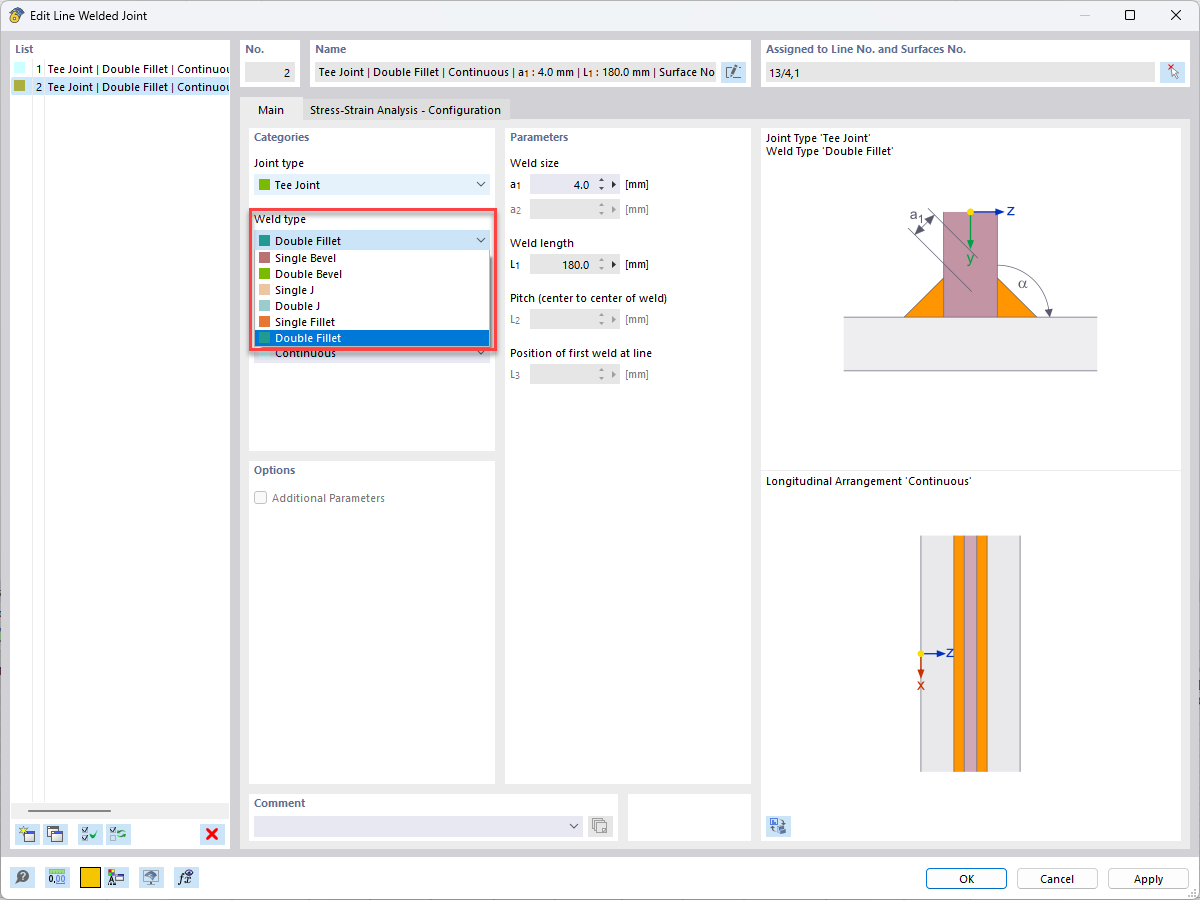Open the Continuous arrangement dropdown
The width and height of the screenshot is (1200, 900).
(x=480, y=353)
